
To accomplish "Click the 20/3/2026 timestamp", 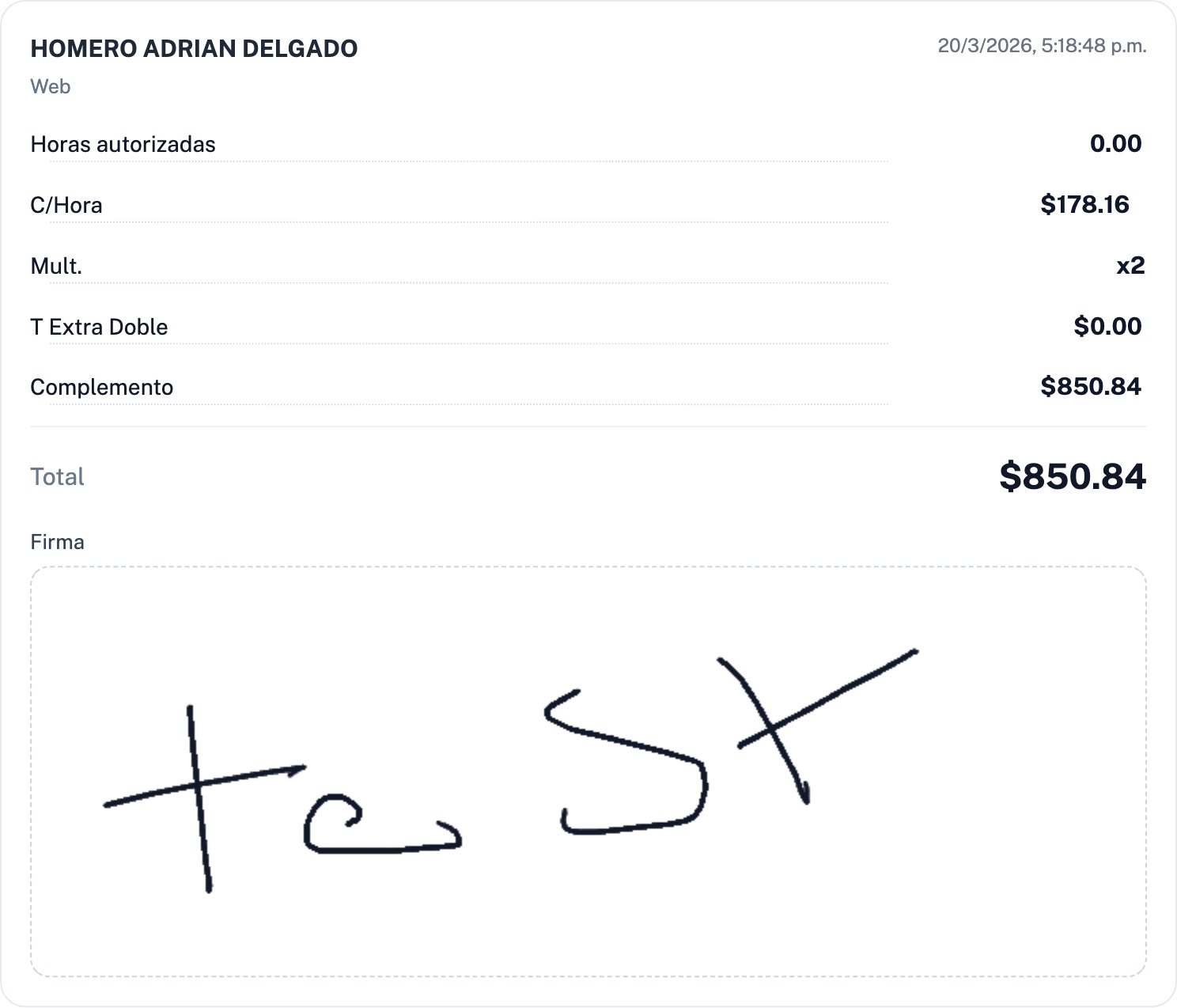I will [1042, 46].
